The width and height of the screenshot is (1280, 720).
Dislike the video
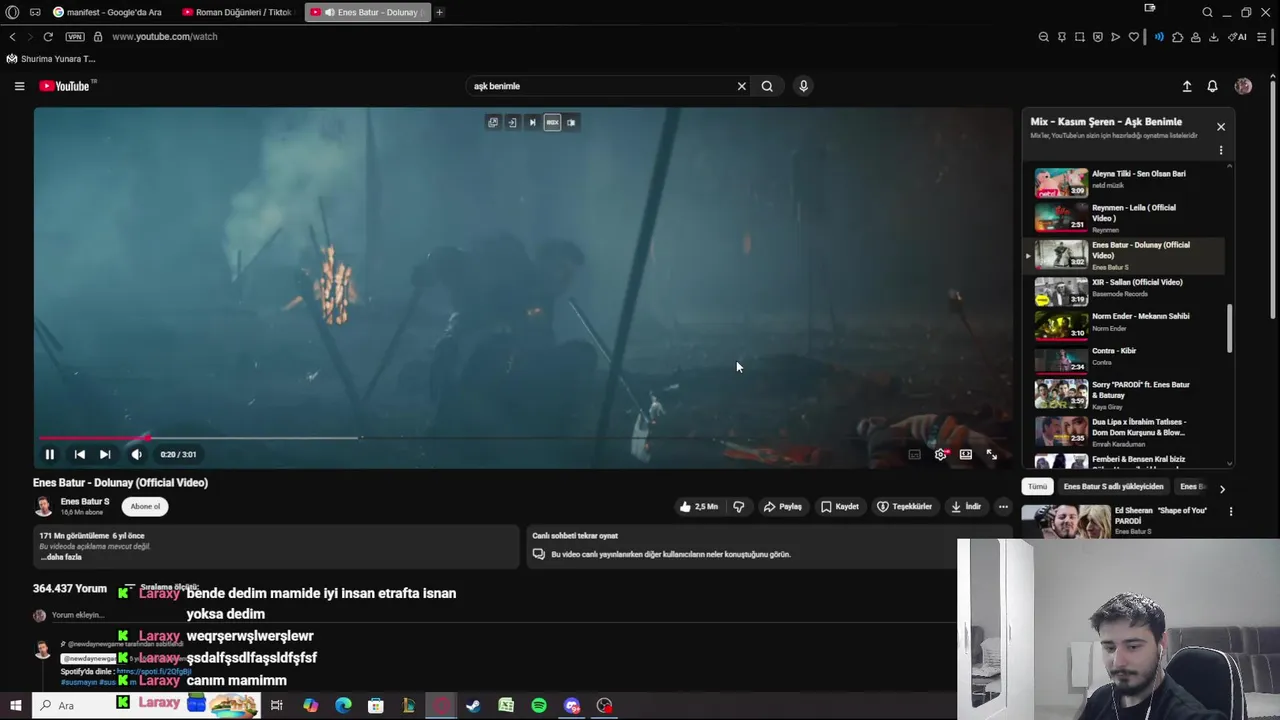(739, 507)
